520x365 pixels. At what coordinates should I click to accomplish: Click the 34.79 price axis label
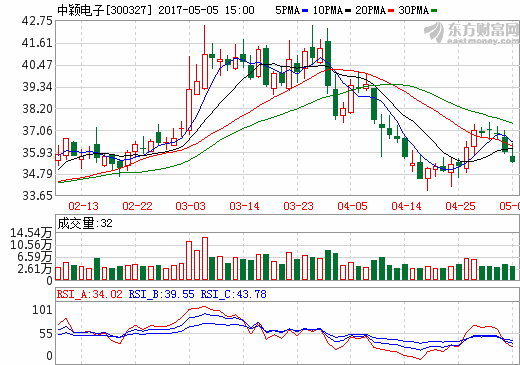(37, 174)
